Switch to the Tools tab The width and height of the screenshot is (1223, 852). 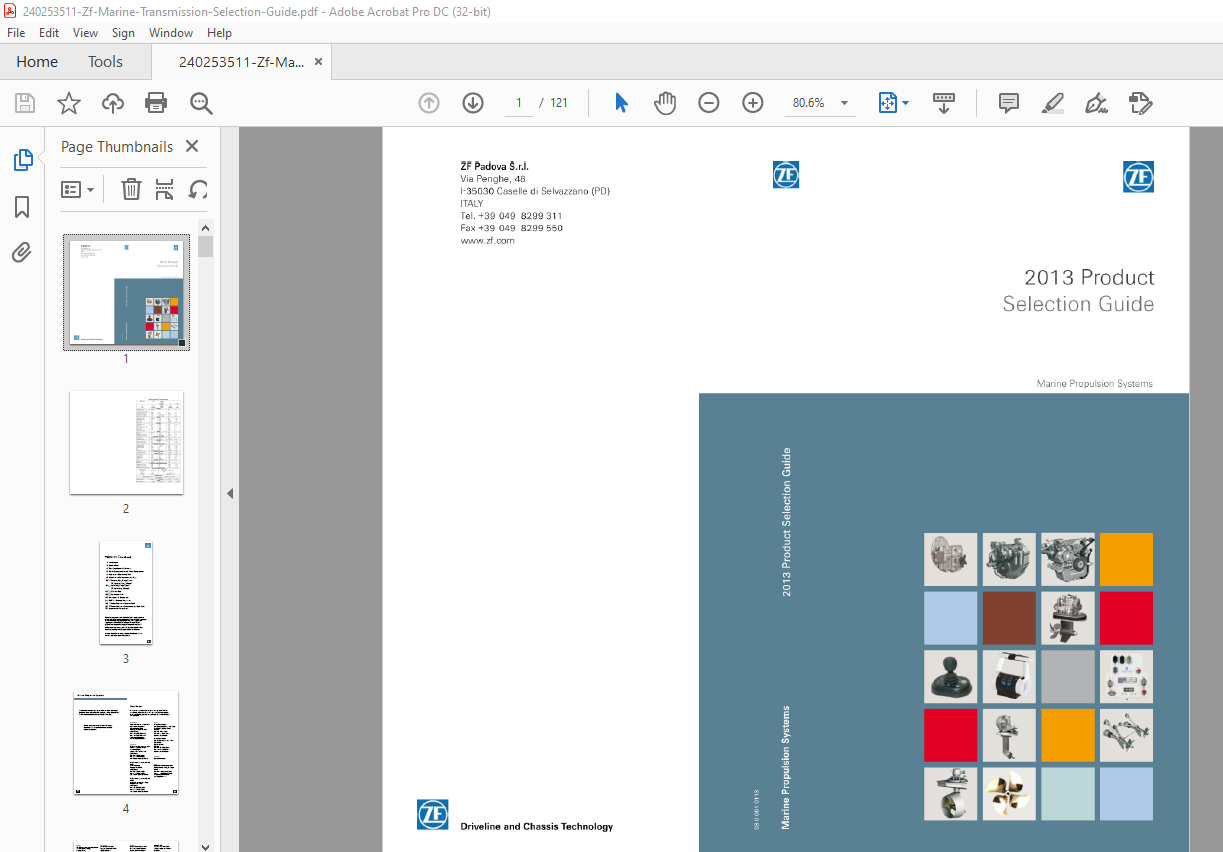coord(105,62)
